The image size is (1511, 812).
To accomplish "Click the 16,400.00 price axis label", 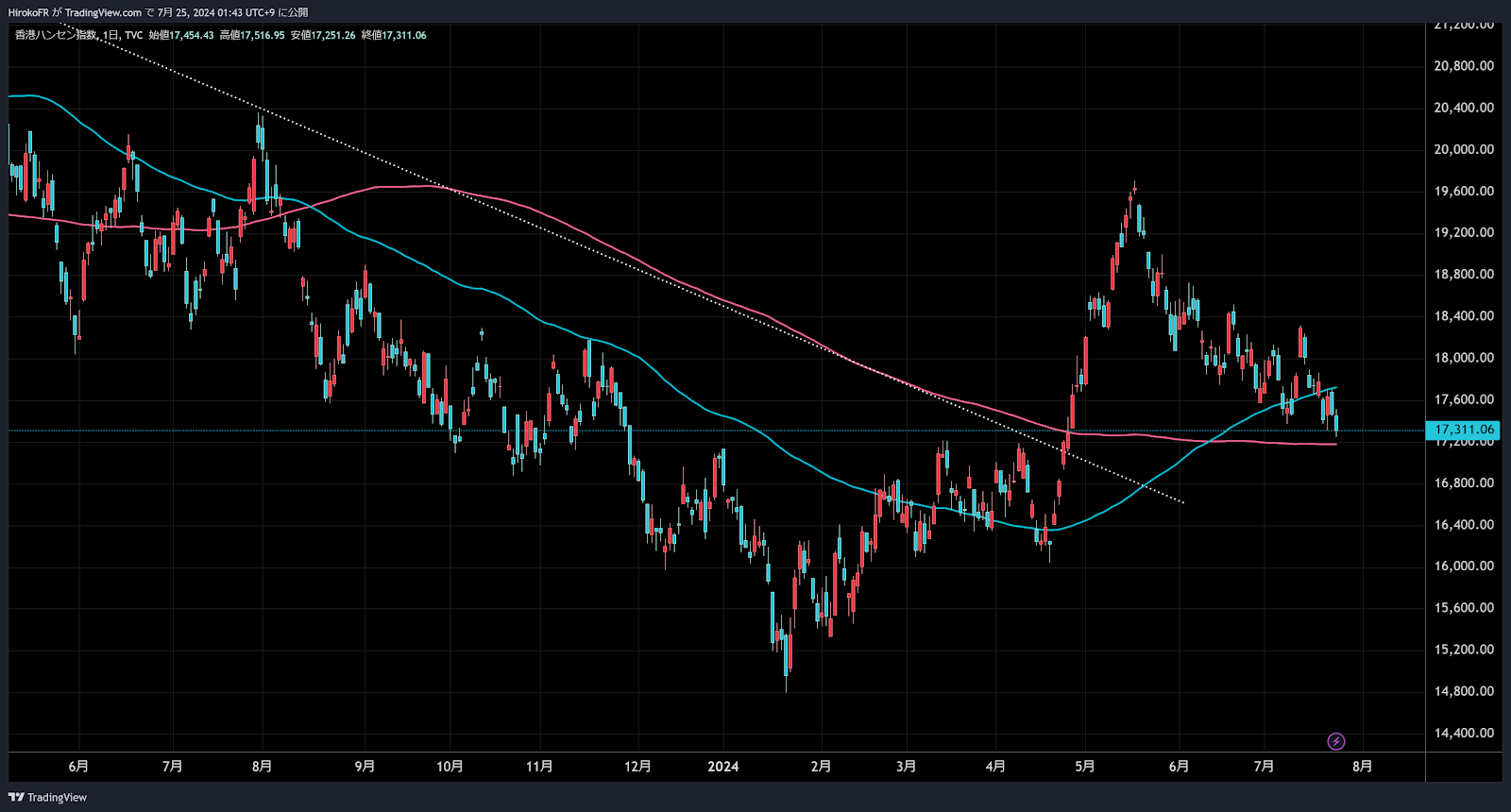I will point(1464,524).
